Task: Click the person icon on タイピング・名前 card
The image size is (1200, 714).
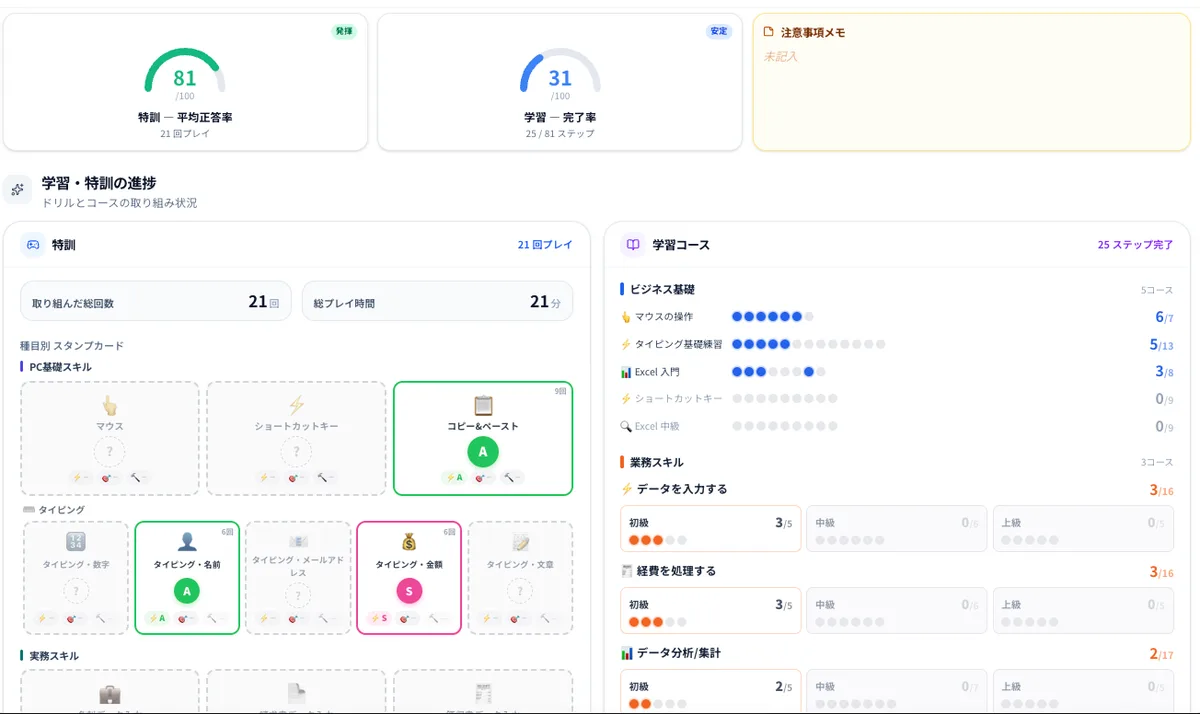Action: point(187,542)
